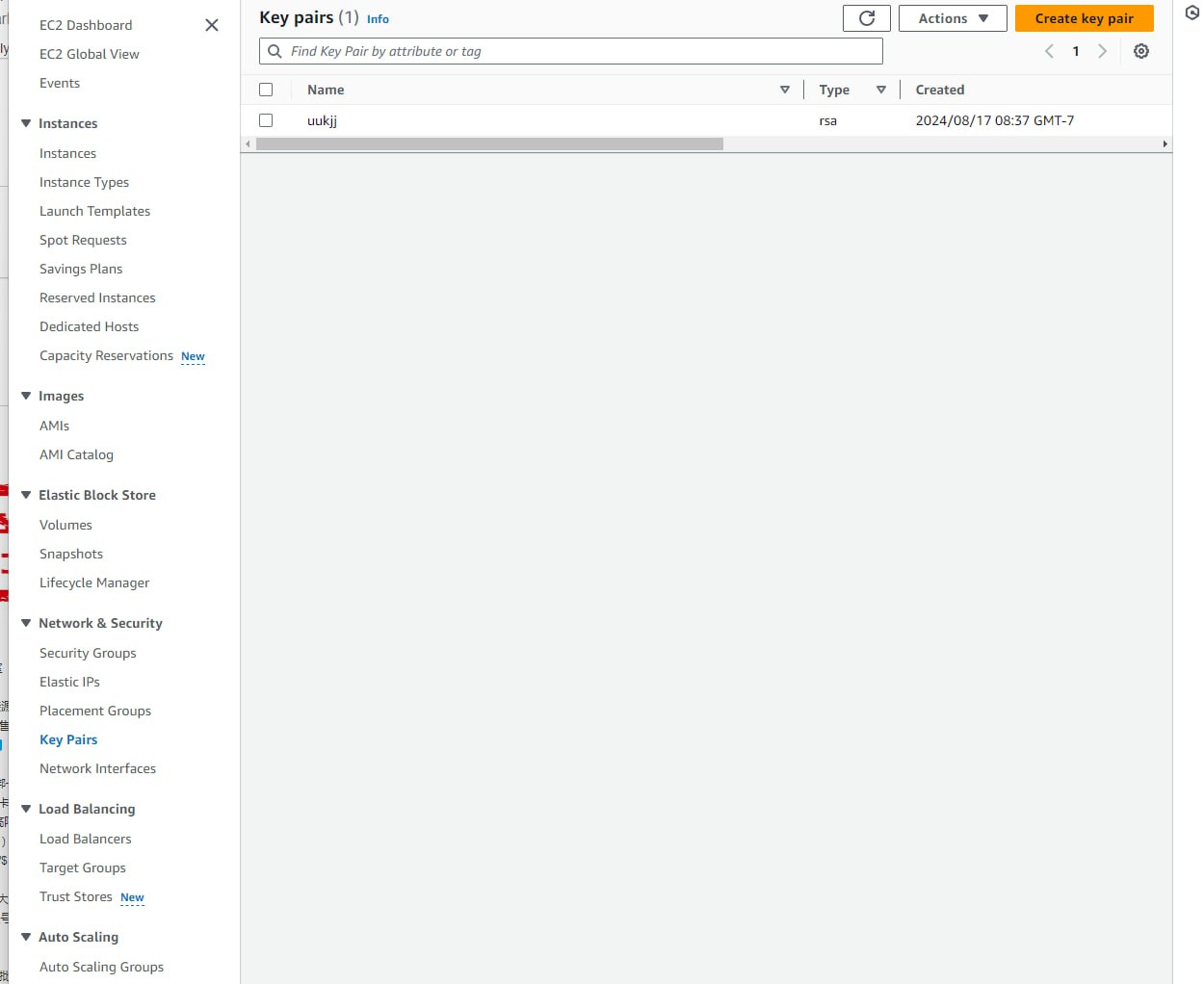Click the rsa type cell
This screenshot has height=984, width=1204.
827,120
